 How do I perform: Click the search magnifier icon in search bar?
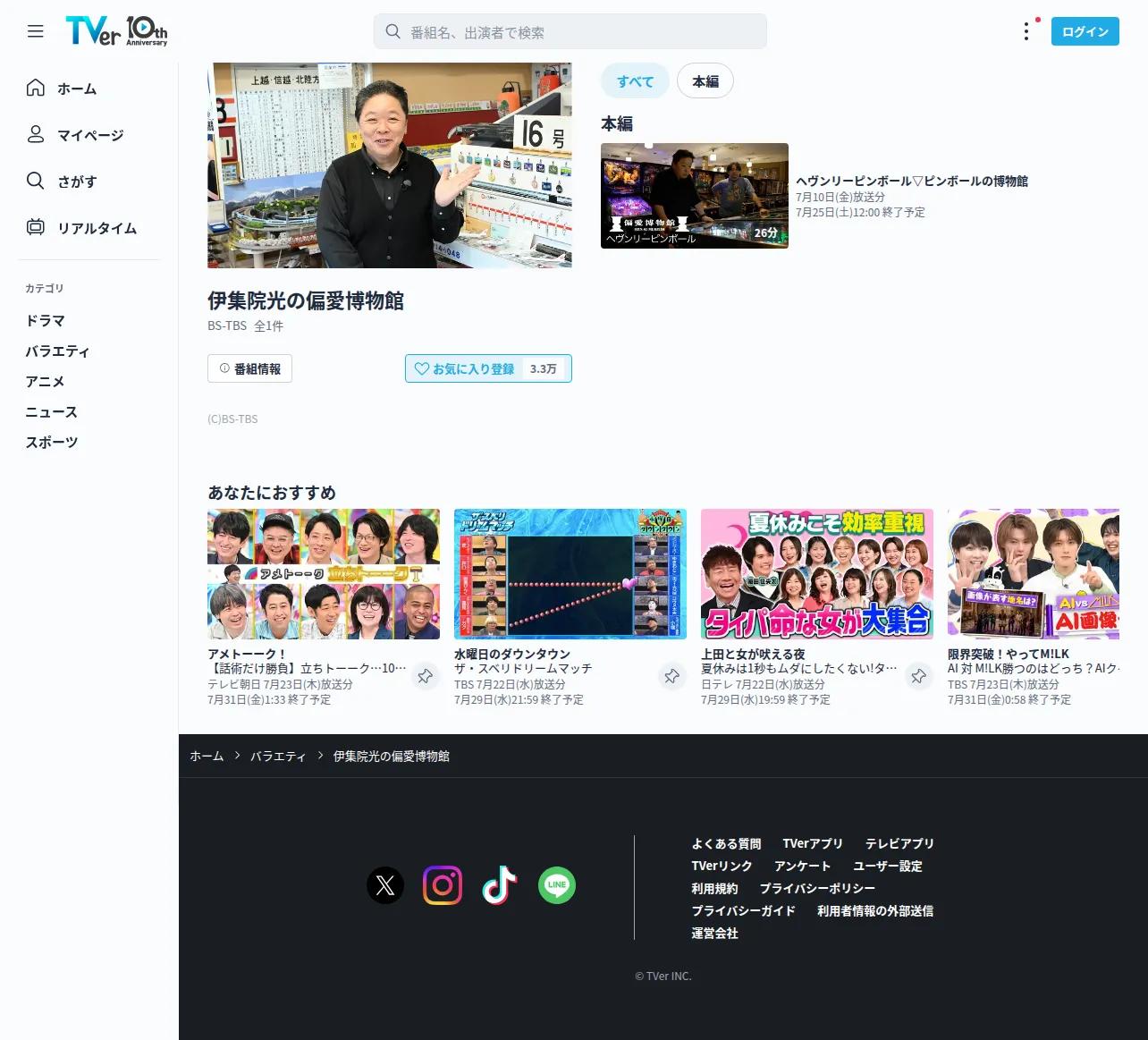393,31
